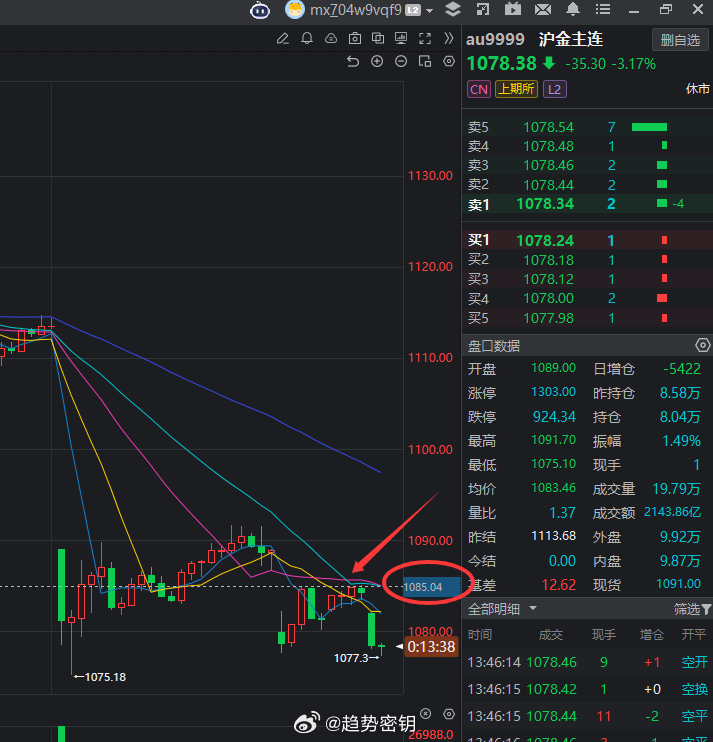Image resolution: width=713 pixels, height=742 pixels.
Task: Expand more chart tools double chevron
Action: click(x=449, y=38)
